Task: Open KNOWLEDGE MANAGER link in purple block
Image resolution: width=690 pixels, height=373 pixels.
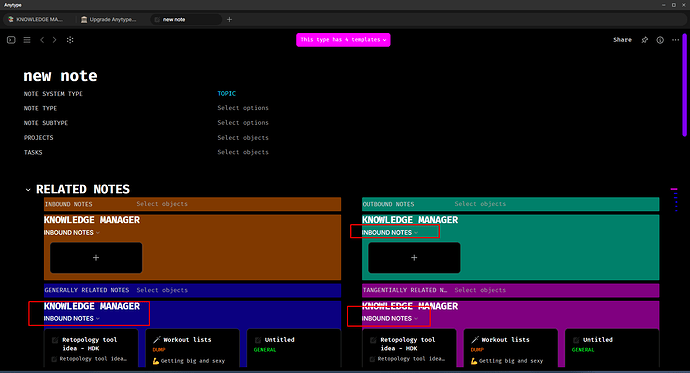Action: (x=410, y=306)
